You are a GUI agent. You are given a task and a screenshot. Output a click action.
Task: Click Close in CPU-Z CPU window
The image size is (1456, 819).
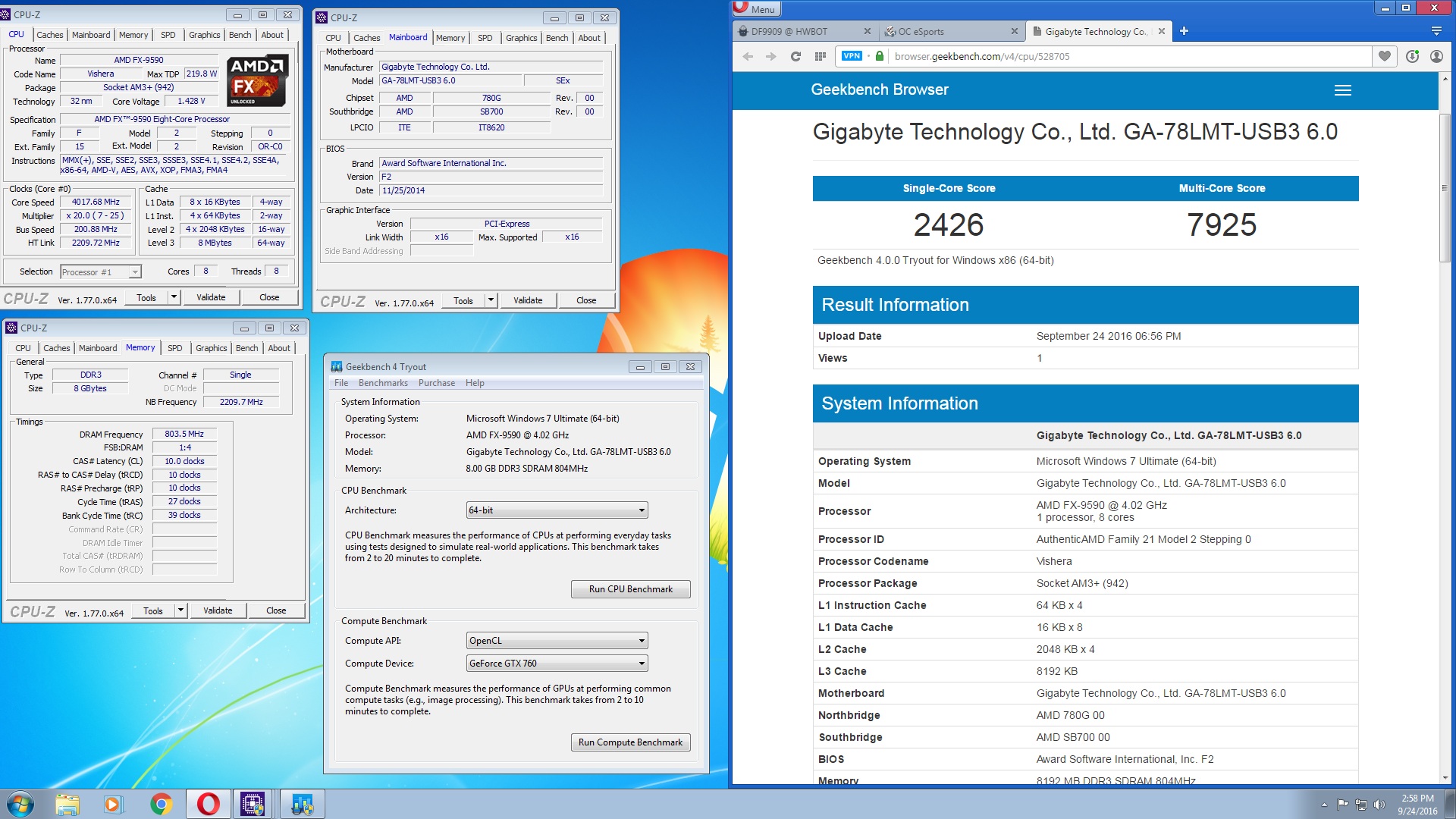tap(269, 297)
